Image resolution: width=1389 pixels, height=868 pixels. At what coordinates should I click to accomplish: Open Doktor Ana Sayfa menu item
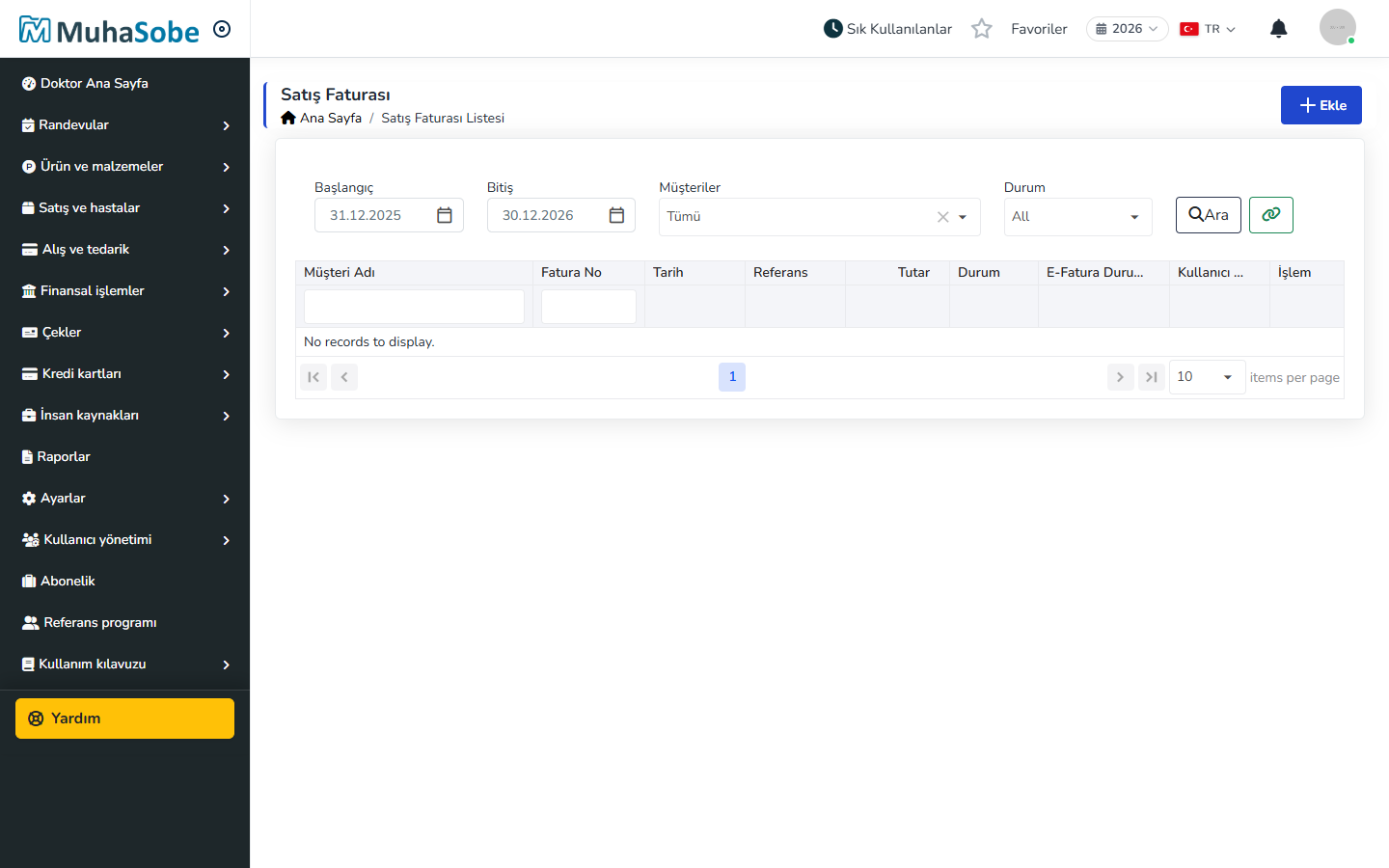[125, 84]
